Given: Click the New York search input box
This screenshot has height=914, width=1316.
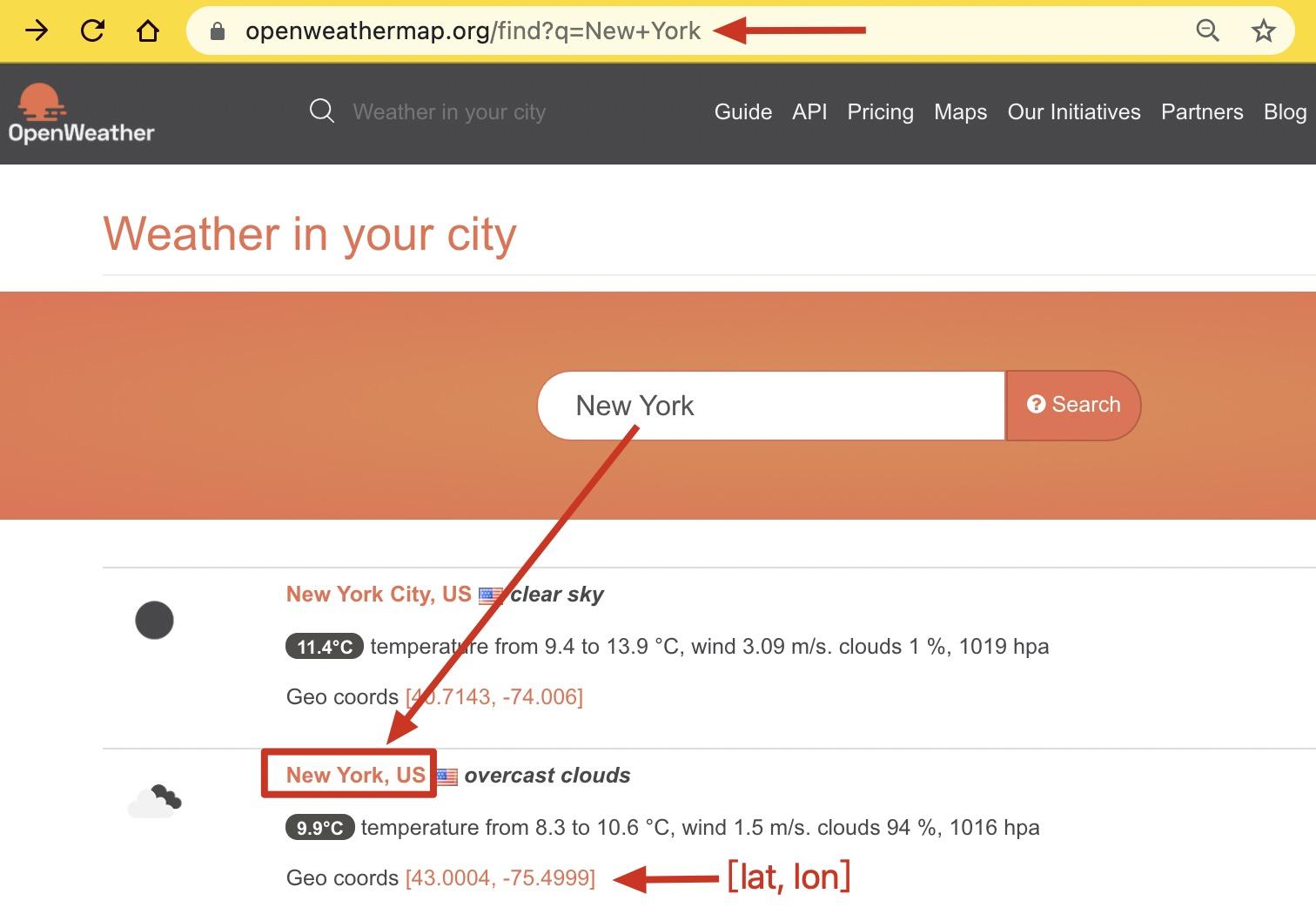Looking at the screenshot, I should pyautogui.click(x=771, y=406).
